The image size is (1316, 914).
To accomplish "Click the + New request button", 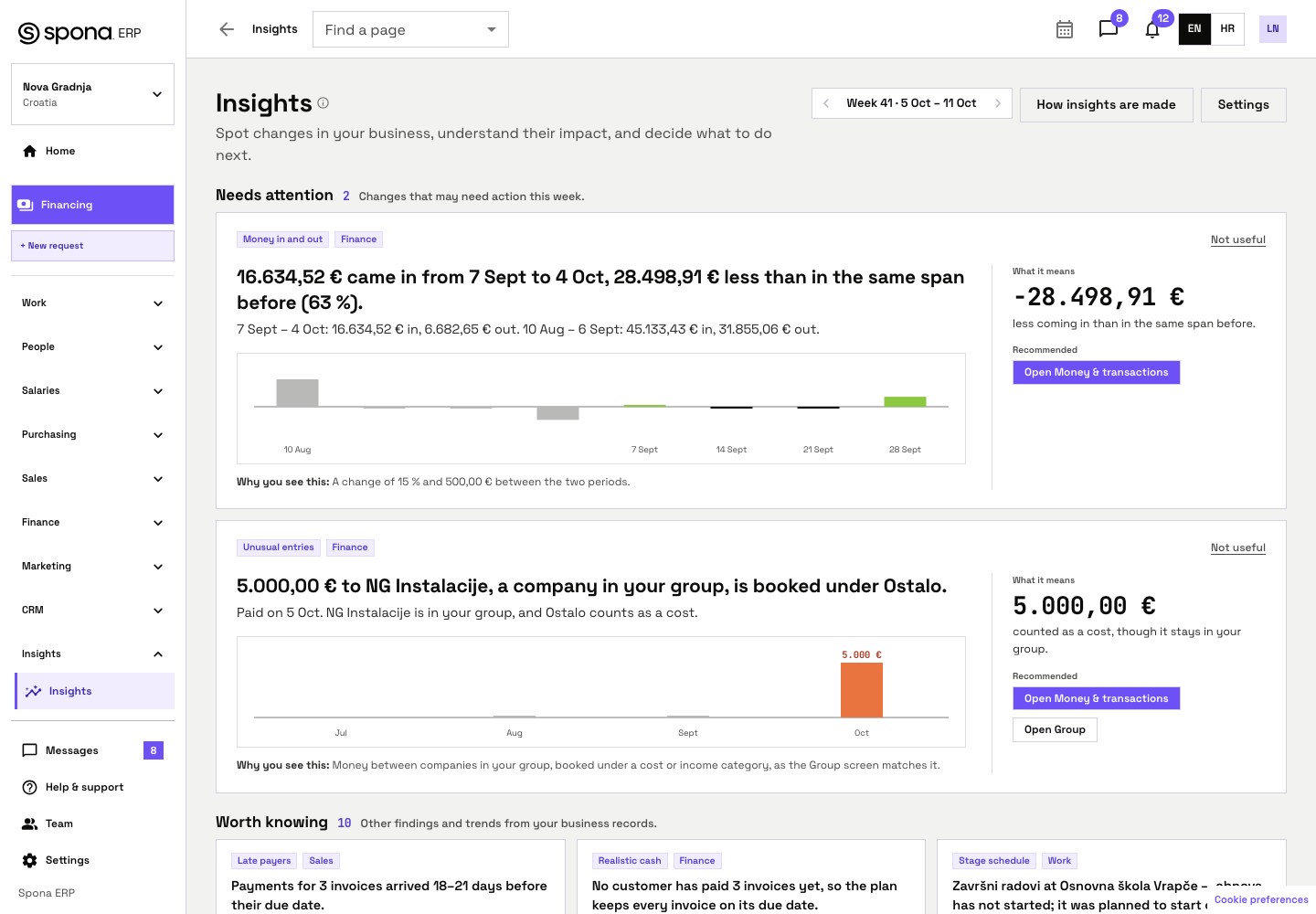I will [x=92, y=246].
